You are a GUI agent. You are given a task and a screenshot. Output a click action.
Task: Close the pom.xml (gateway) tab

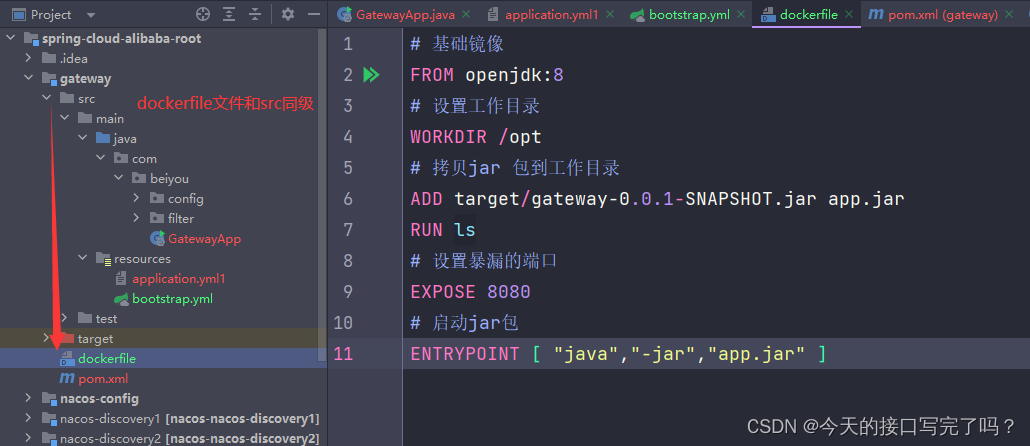pos(1010,14)
